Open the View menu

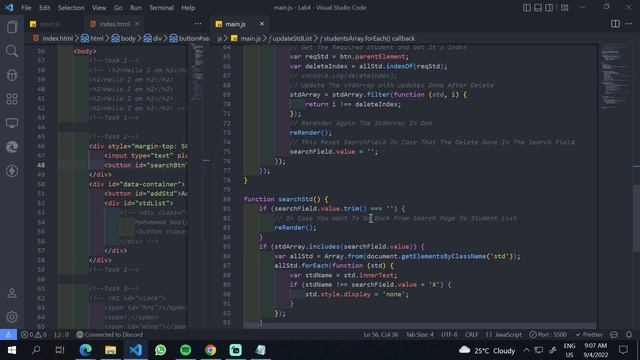(99, 8)
